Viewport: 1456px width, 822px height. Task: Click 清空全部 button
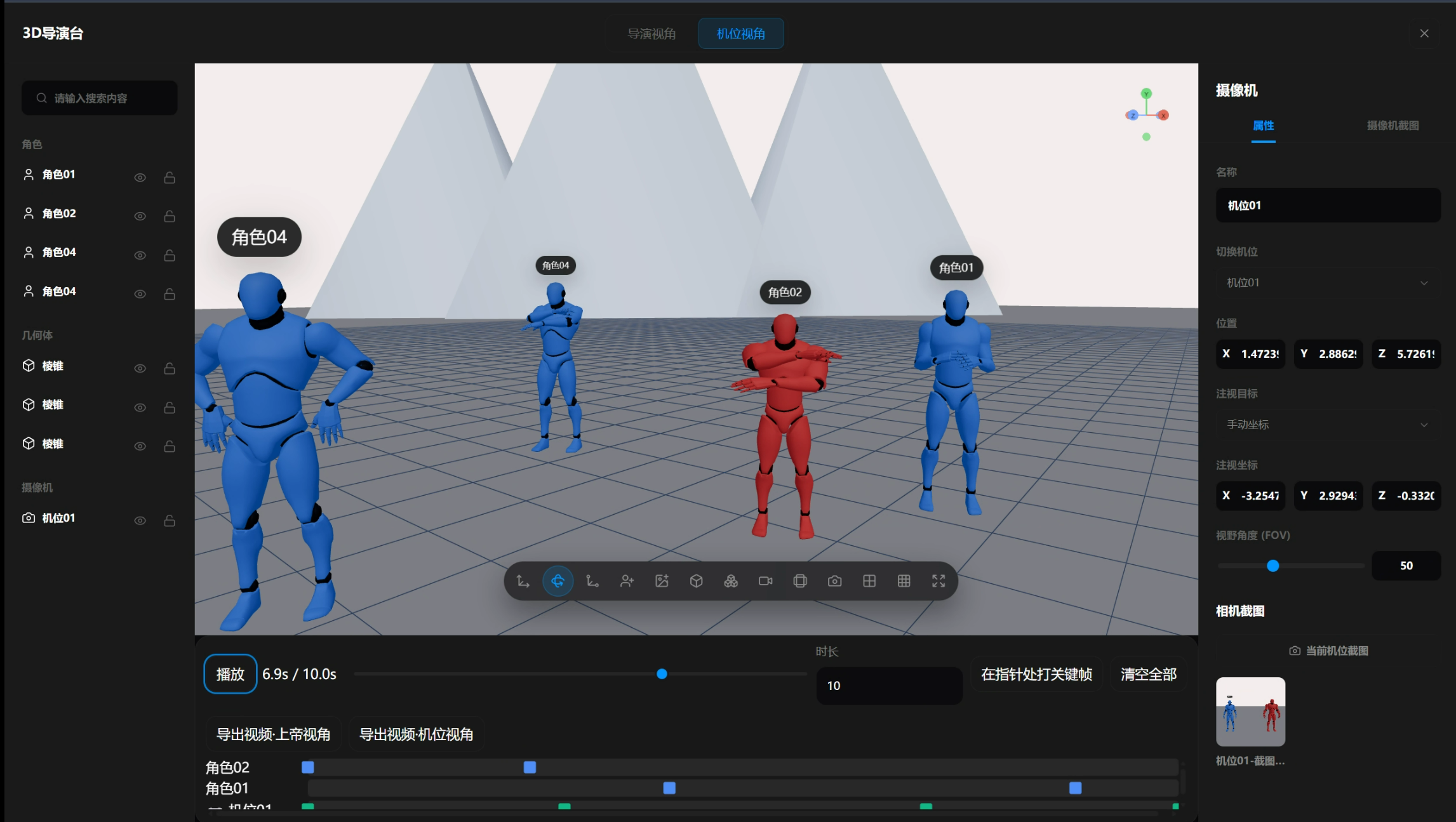click(x=1148, y=674)
